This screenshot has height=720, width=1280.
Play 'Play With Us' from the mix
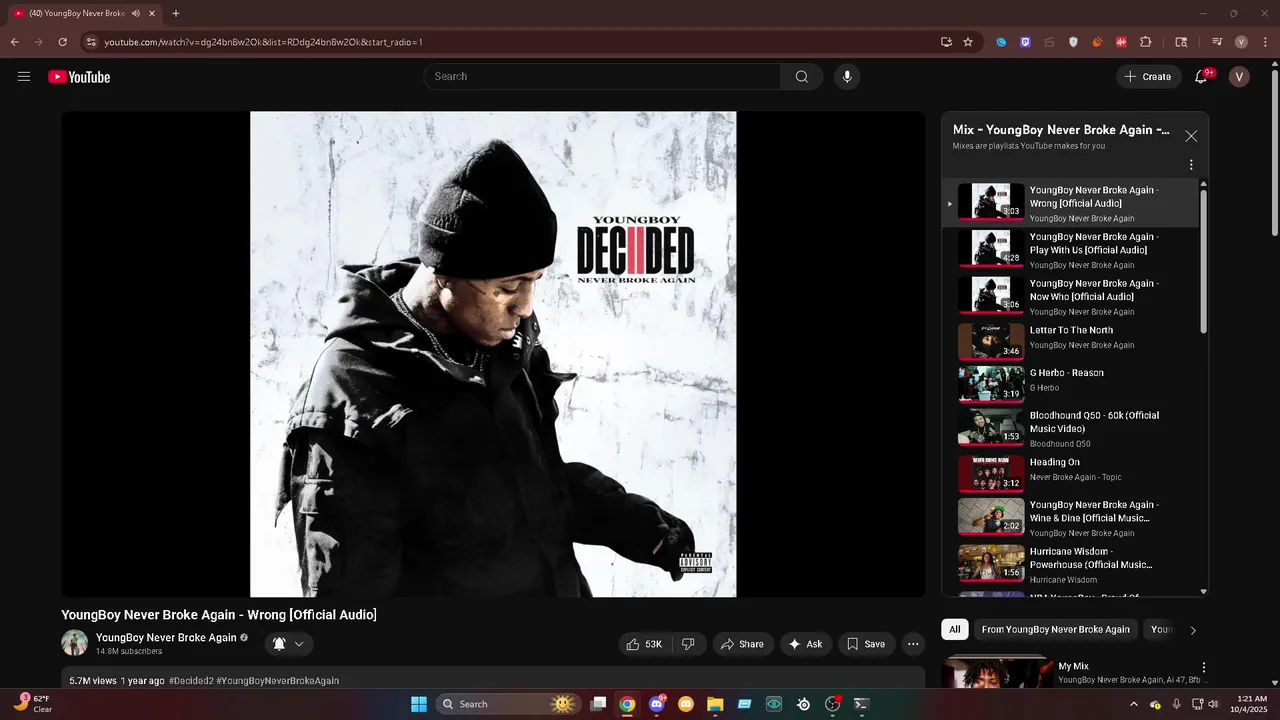[1070, 250]
